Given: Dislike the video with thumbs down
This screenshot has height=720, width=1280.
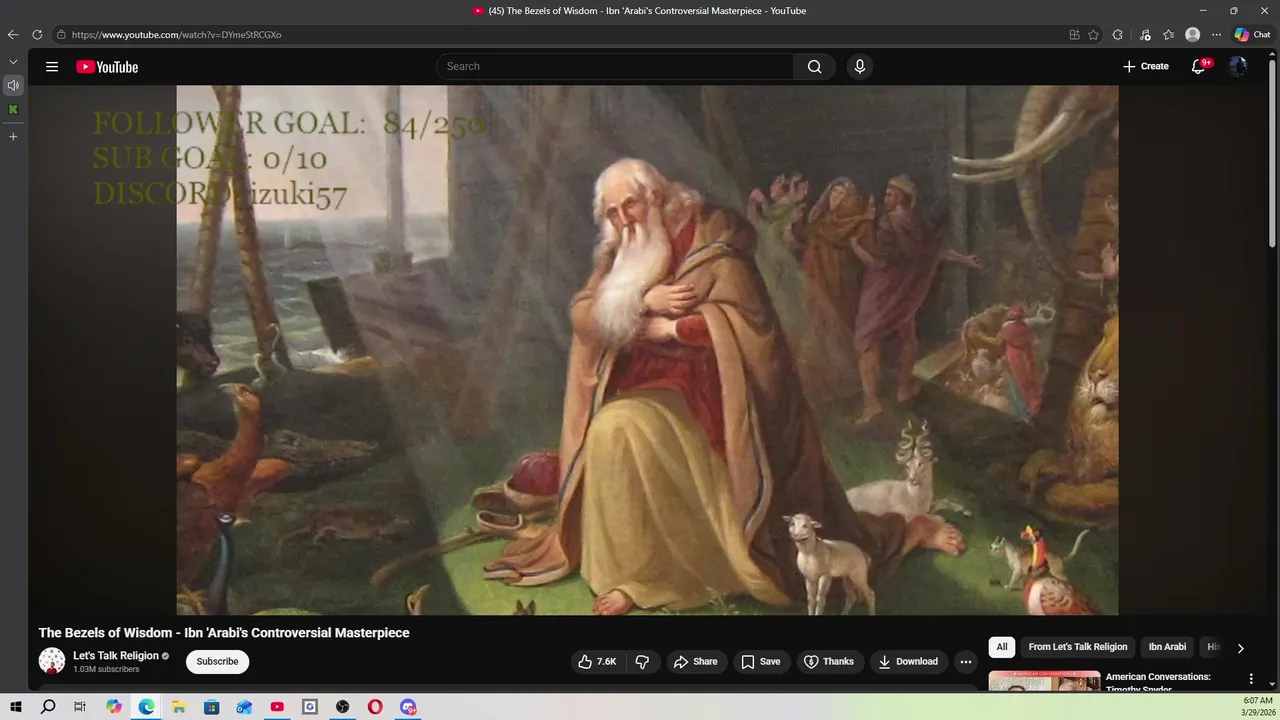Looking at the screenshot, I should 642,662.
